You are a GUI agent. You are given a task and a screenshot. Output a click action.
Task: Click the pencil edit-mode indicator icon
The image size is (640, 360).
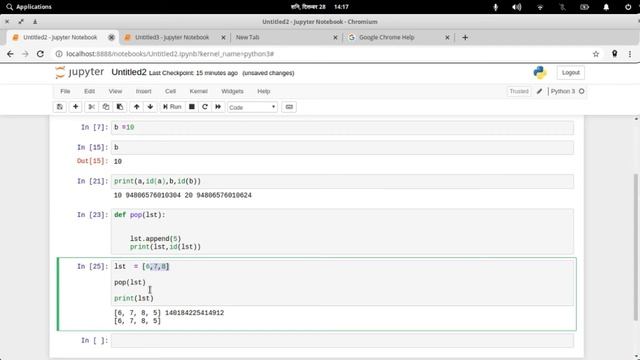point(539,91)
